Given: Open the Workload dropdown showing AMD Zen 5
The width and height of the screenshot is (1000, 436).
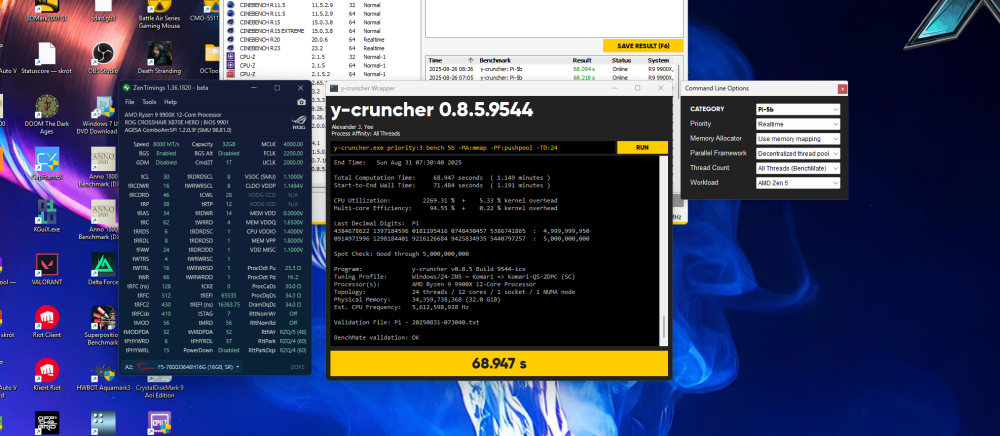Looking at the screenshot, I should [797, 183].
